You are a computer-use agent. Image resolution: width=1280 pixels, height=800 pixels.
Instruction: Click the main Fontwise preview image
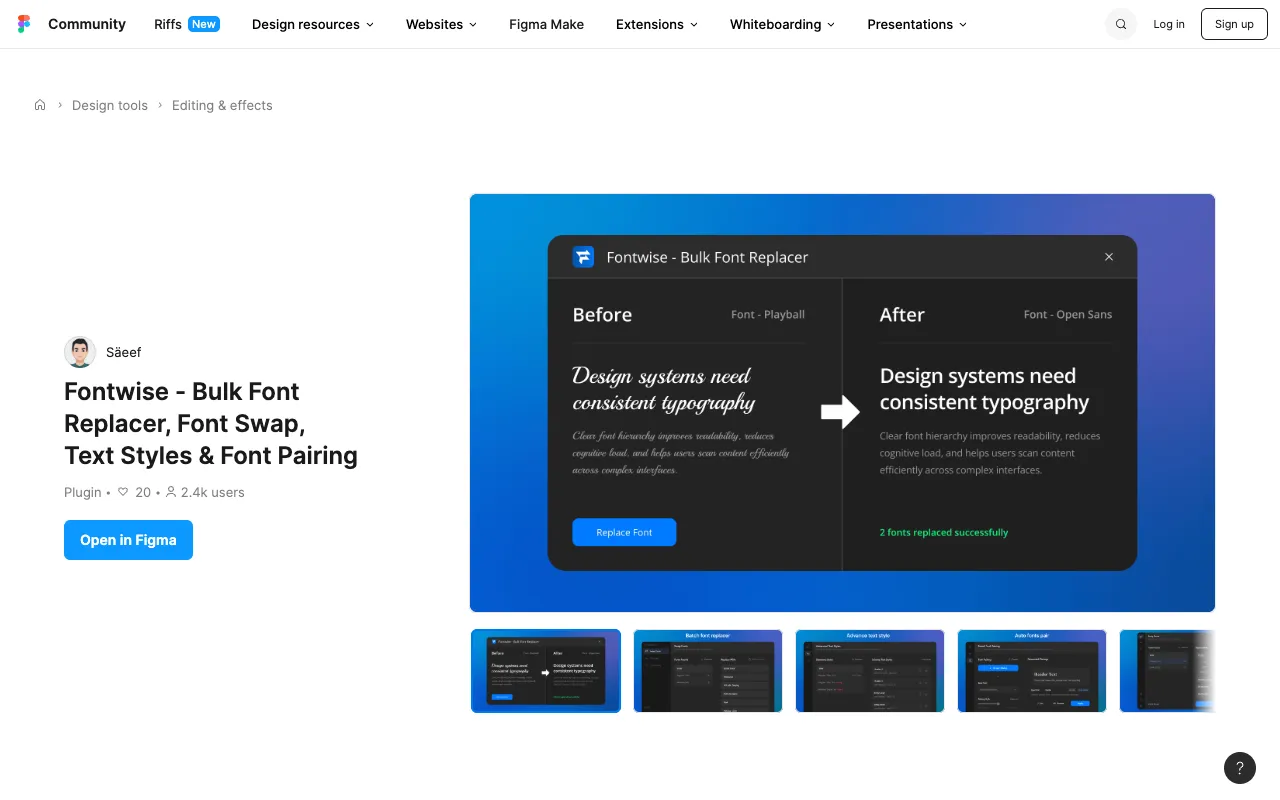(842, 403)
